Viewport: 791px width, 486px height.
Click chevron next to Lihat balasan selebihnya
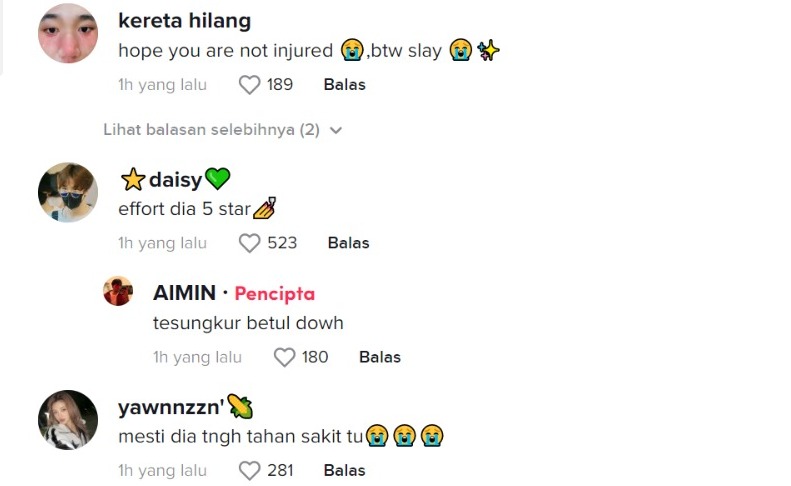(336, 130)
